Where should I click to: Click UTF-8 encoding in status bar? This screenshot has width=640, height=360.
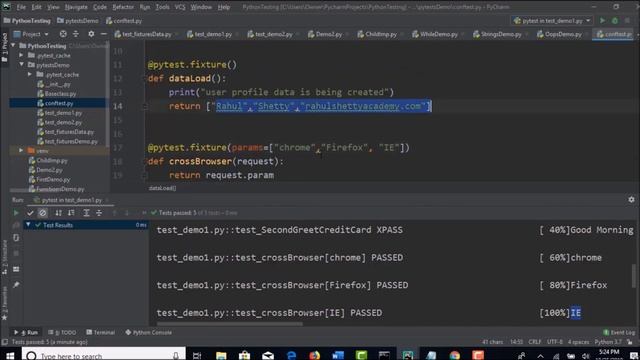click(555, 342)
